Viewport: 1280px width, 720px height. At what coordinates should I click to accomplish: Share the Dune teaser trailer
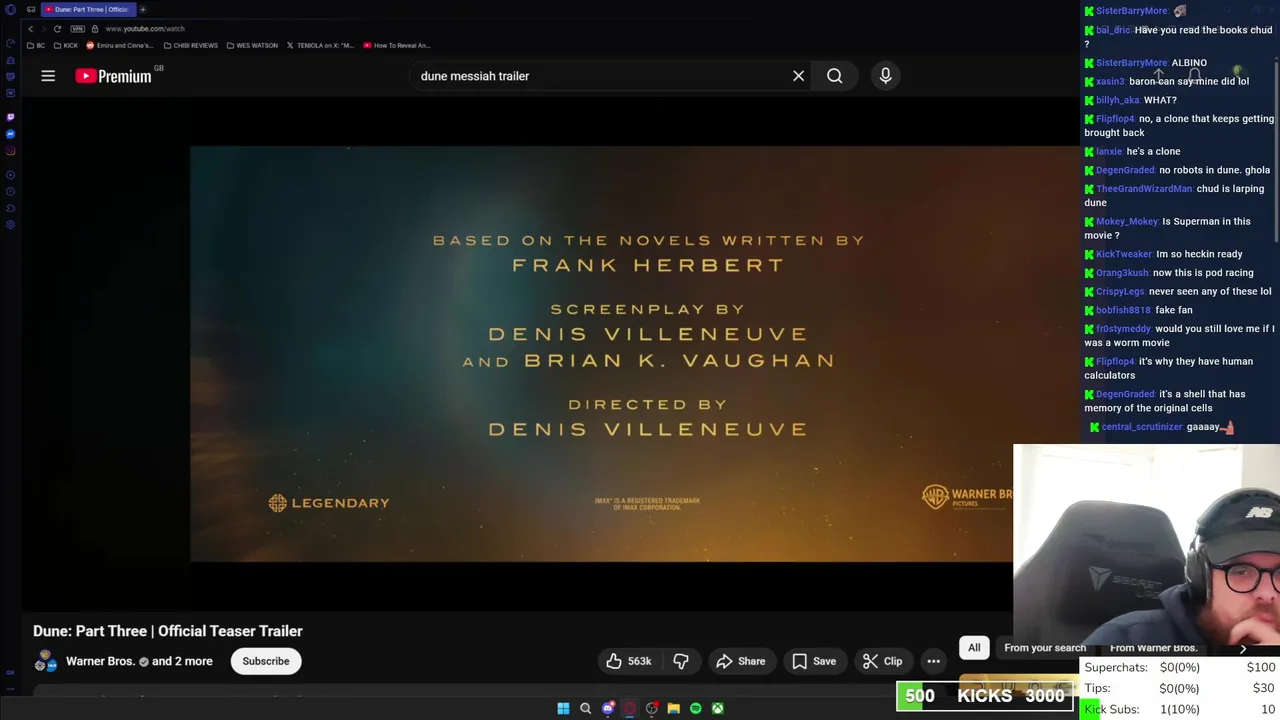(x=741, y=661)
